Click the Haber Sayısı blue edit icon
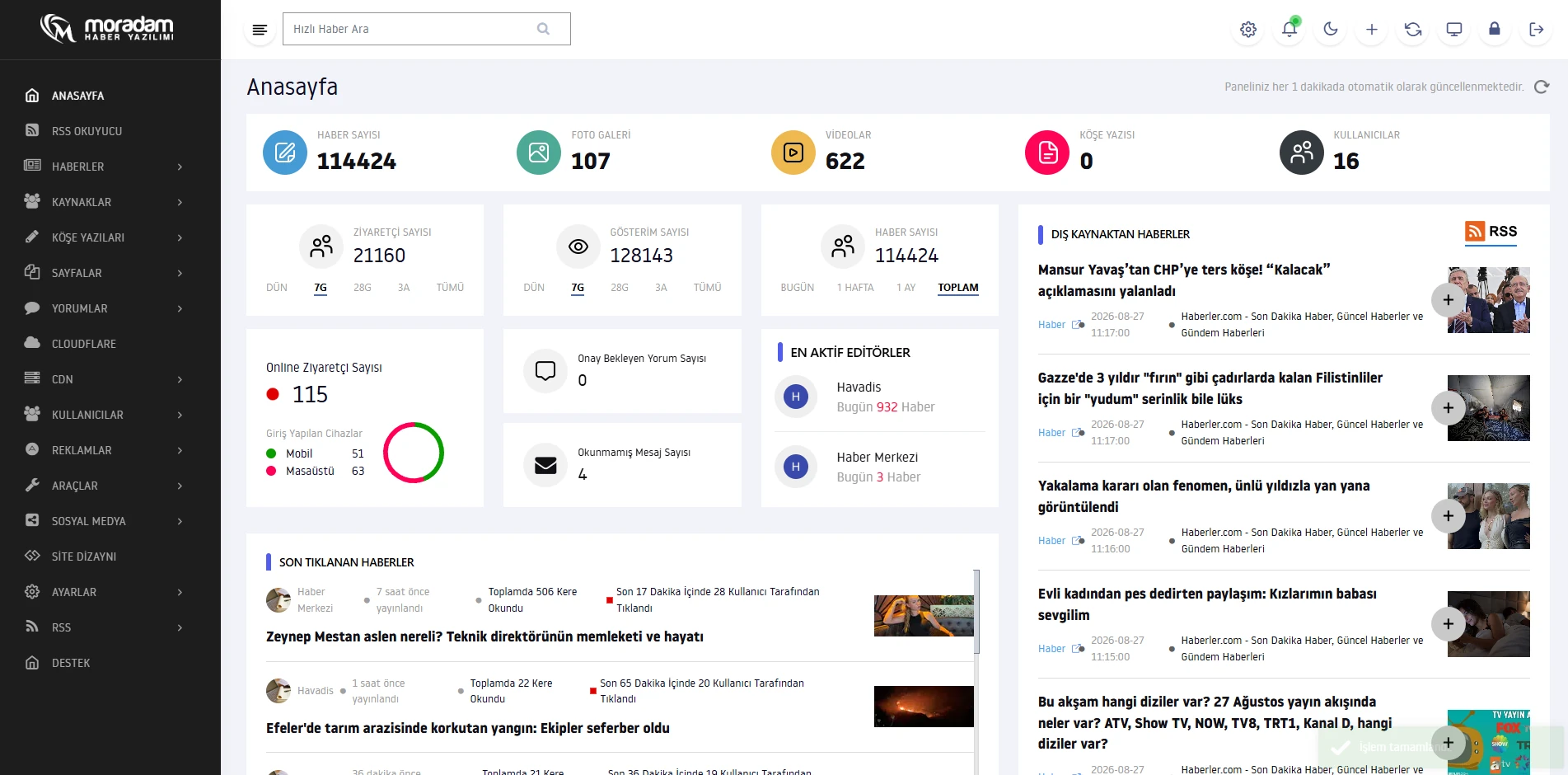 (285, 153)
